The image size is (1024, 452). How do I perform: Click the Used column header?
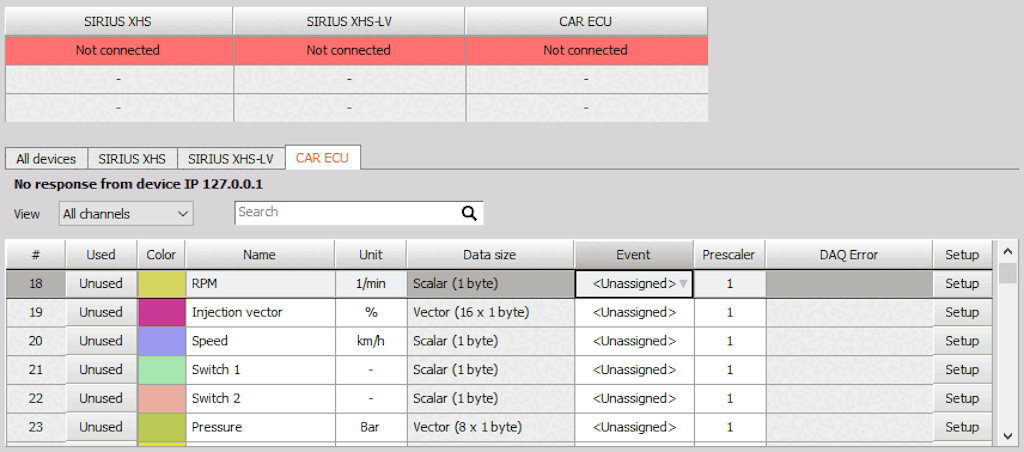pos(101,255)
